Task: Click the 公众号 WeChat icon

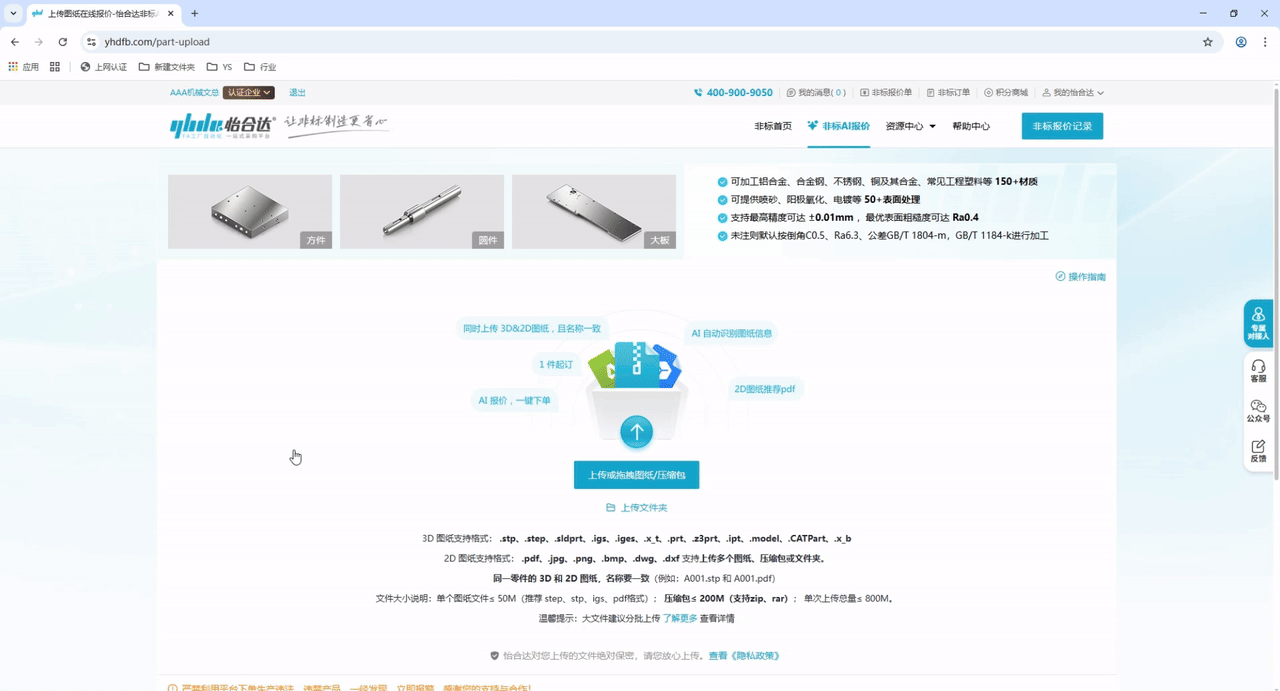Action: point(1258,411)
